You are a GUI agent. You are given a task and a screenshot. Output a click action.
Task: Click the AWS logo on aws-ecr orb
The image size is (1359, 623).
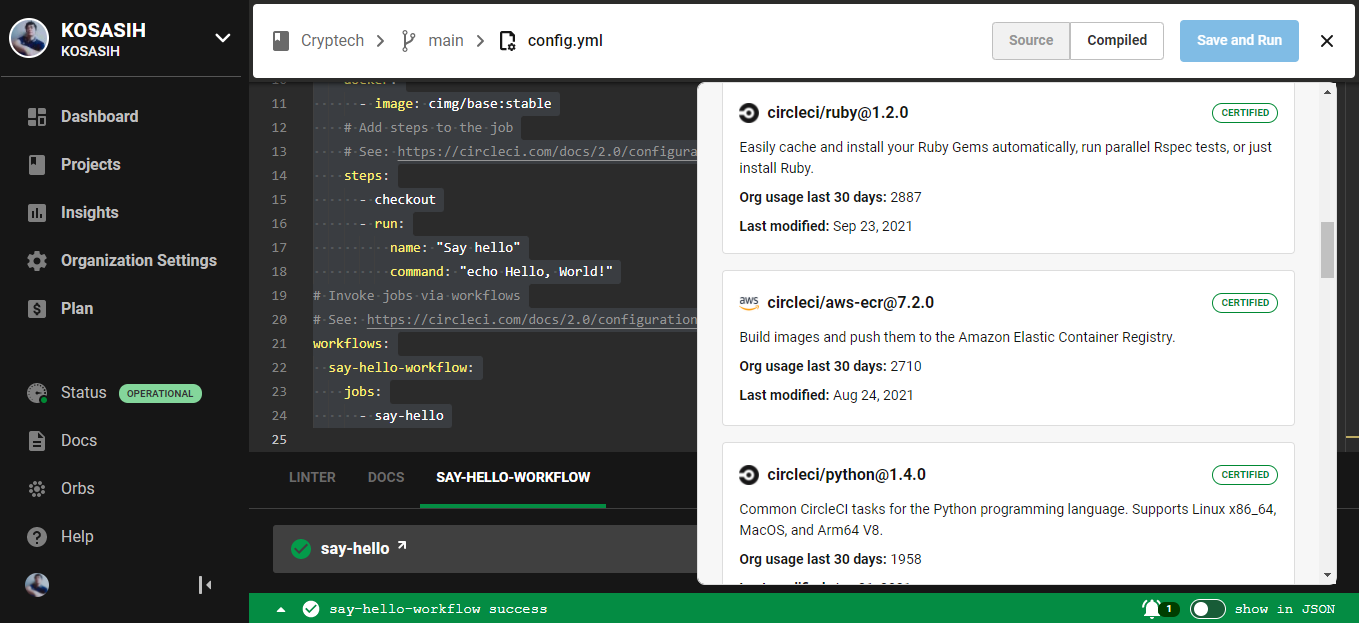[x=749, y=303]
